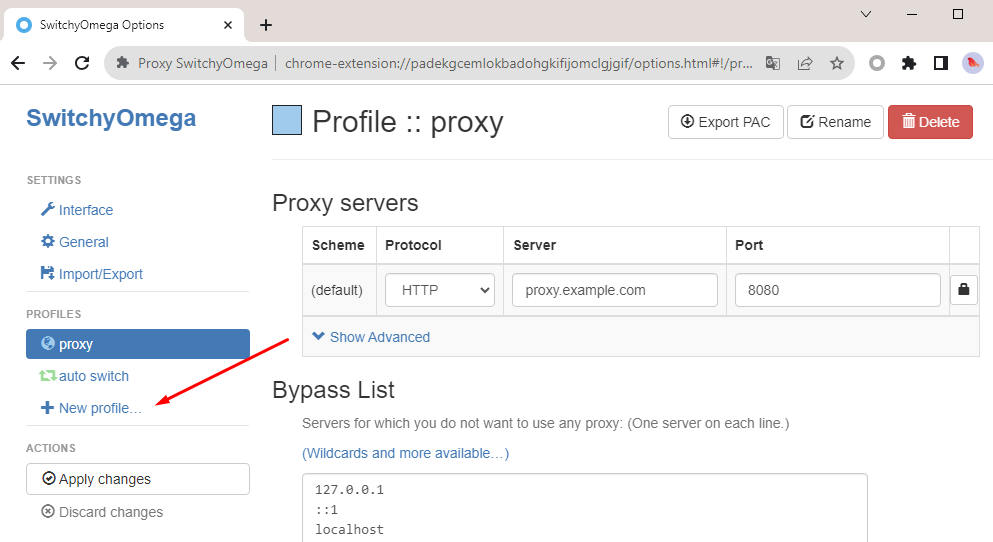The image size is (993, 542).
Task: Go to Import/Export settings
Action: point(100,274)
